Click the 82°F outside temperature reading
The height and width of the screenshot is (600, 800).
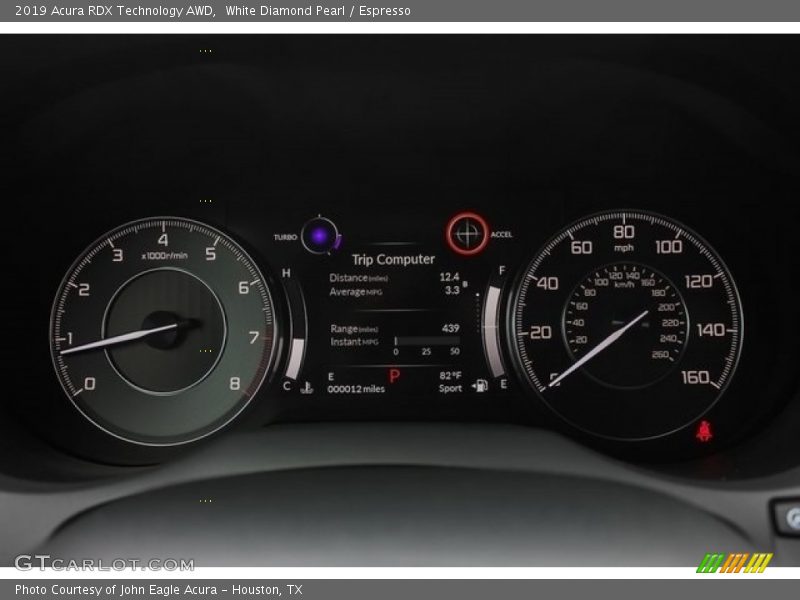pos(450,375)
